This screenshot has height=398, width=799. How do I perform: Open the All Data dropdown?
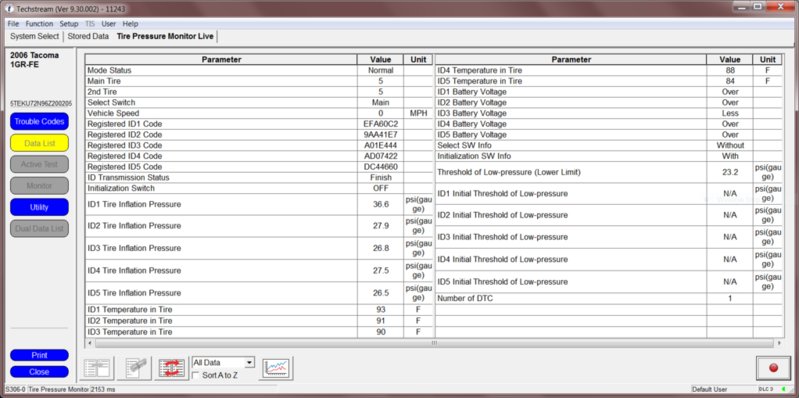point(223,363)
